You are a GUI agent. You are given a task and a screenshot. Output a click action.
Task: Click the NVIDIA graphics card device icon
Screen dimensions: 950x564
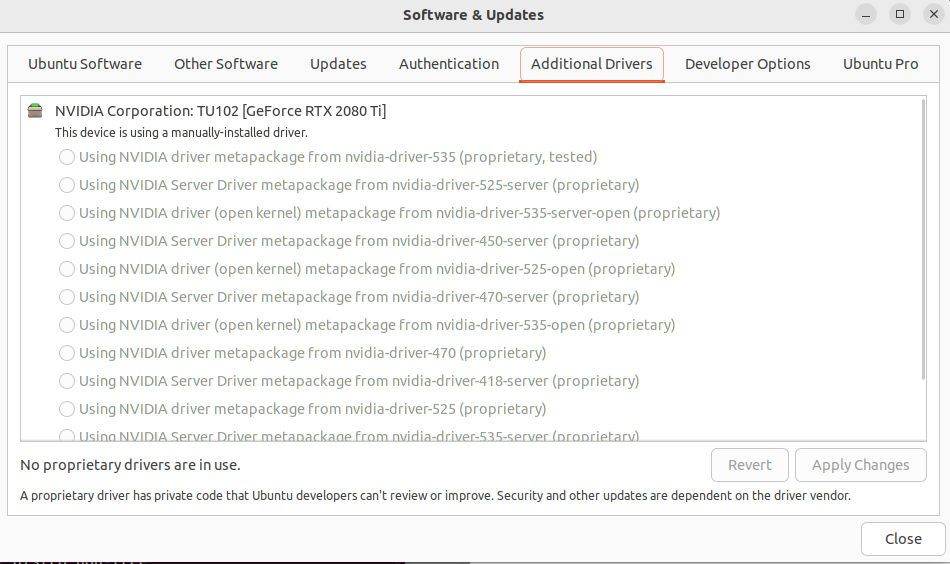point(35,111)
